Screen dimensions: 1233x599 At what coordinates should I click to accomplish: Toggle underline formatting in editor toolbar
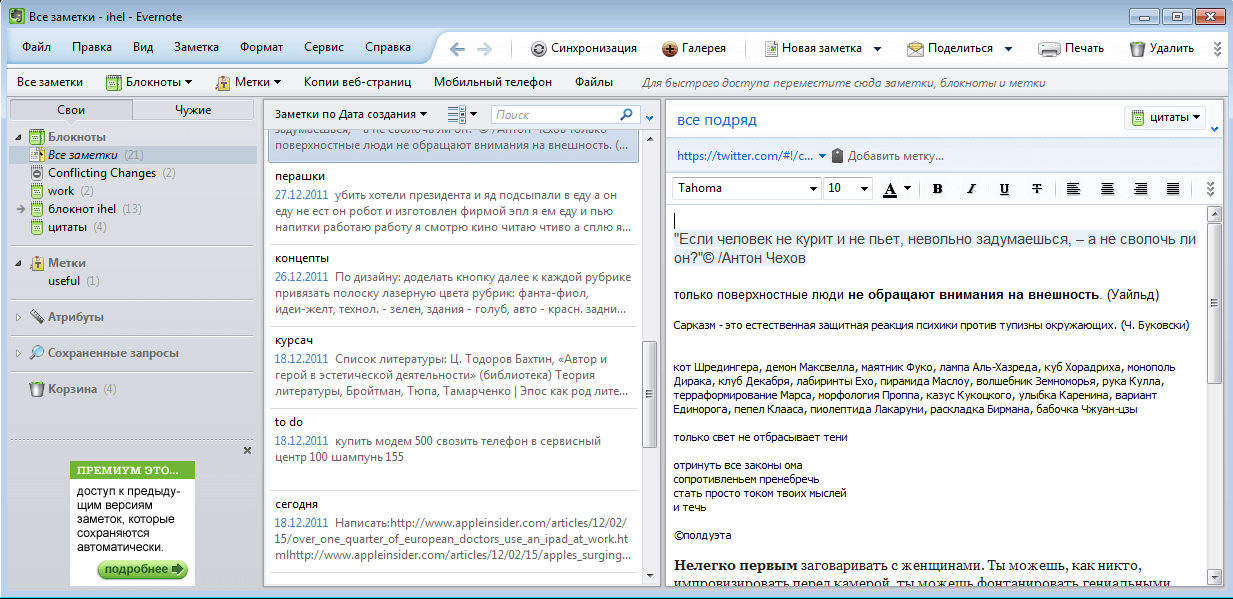point(1004,188)
